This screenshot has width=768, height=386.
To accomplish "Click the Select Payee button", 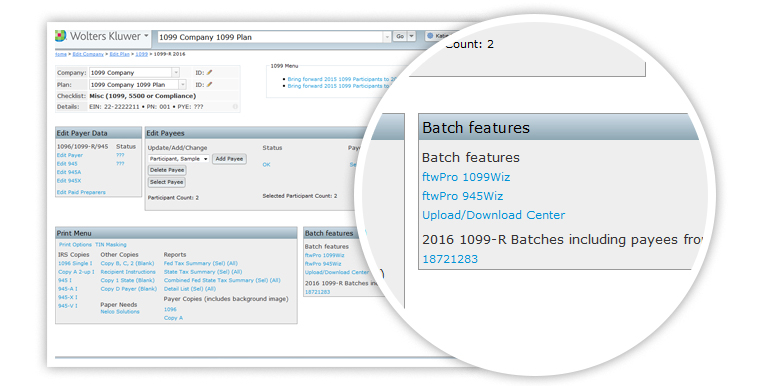I will pos(167,182).
